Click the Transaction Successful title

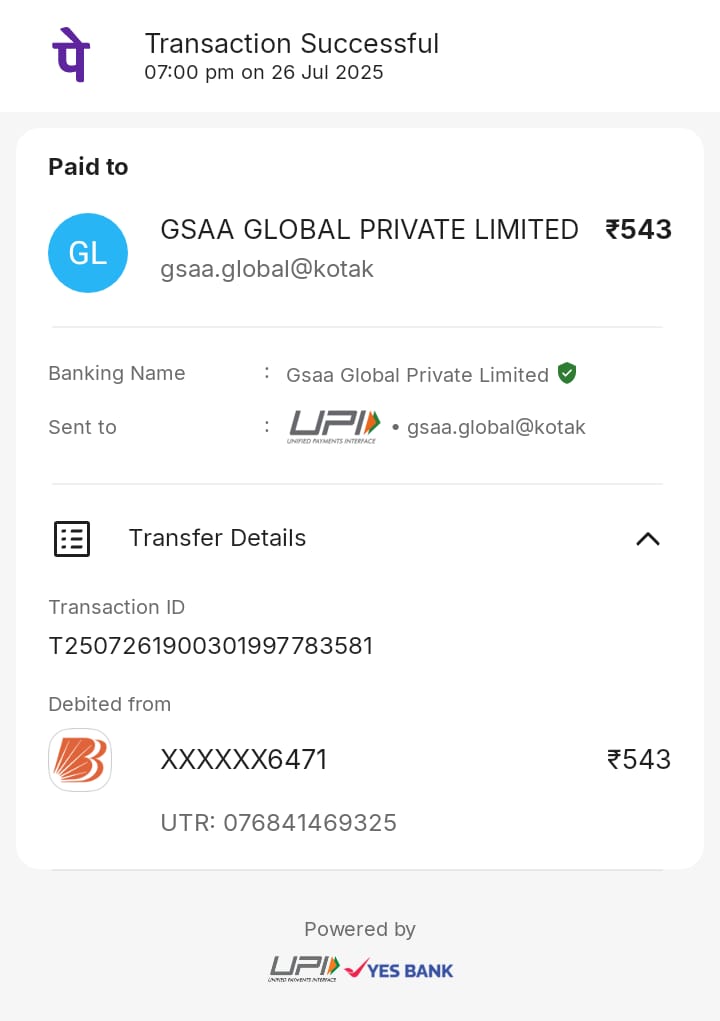point(291,44)
